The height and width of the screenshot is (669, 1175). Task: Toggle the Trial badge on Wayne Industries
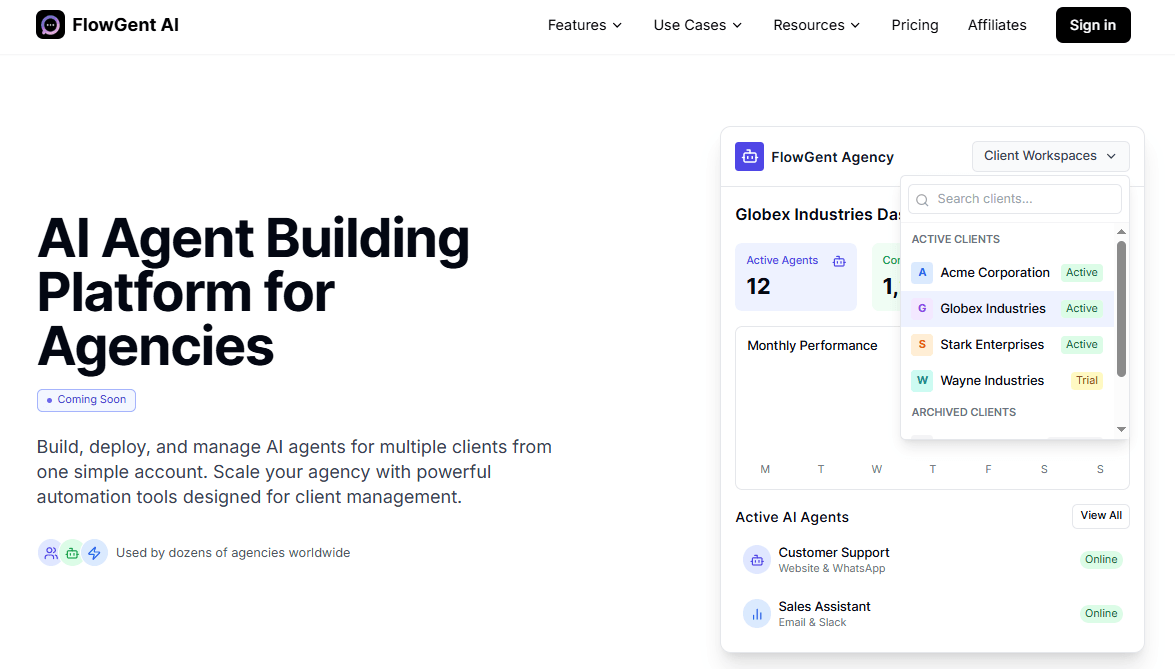click(1086, 380)
